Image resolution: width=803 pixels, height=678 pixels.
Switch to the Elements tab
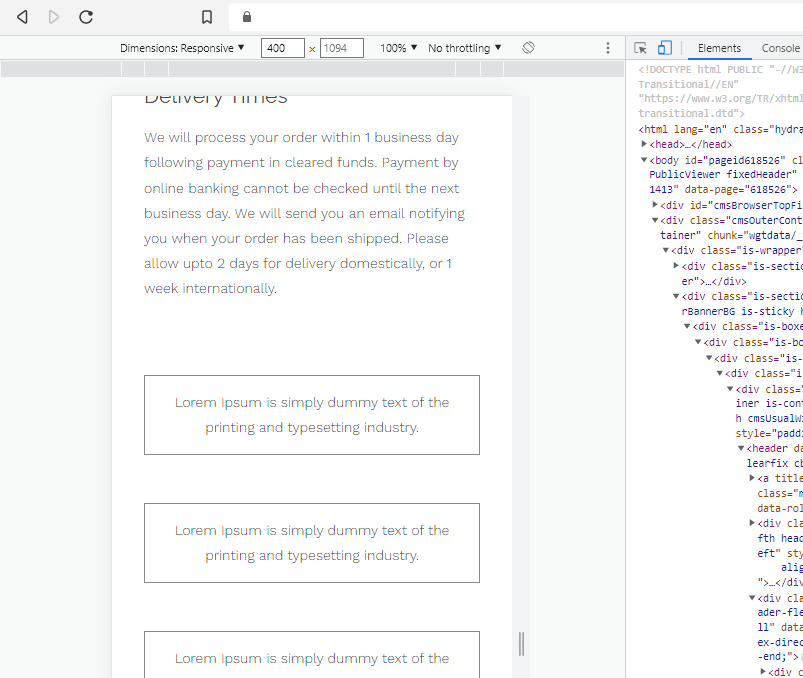pyautogui.click(x=719, y=48)
